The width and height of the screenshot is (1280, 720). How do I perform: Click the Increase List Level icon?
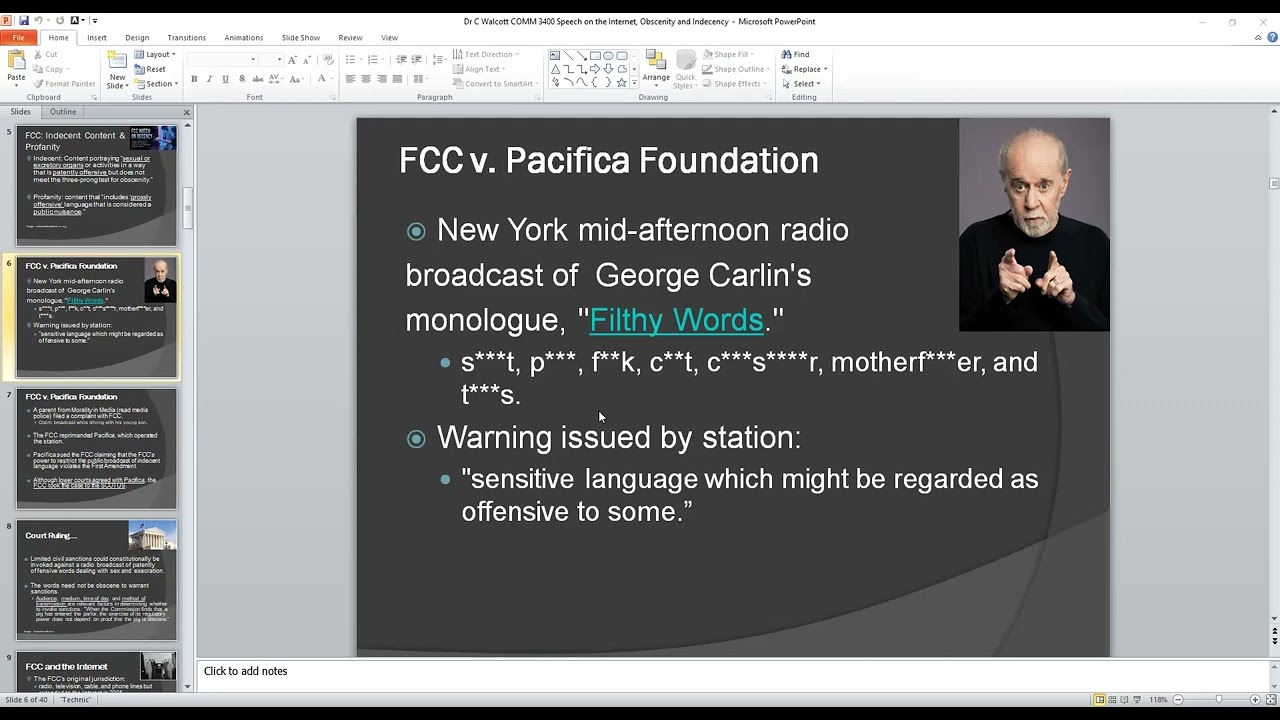pos(416,60)
